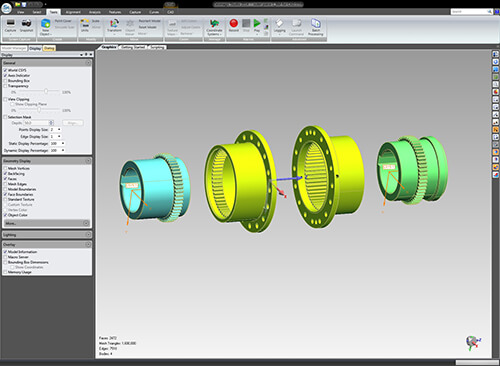Click the View Clipping slider handle
Image resolution: width=500 pixels, height=366 pixels.
(x=39, y=109)
